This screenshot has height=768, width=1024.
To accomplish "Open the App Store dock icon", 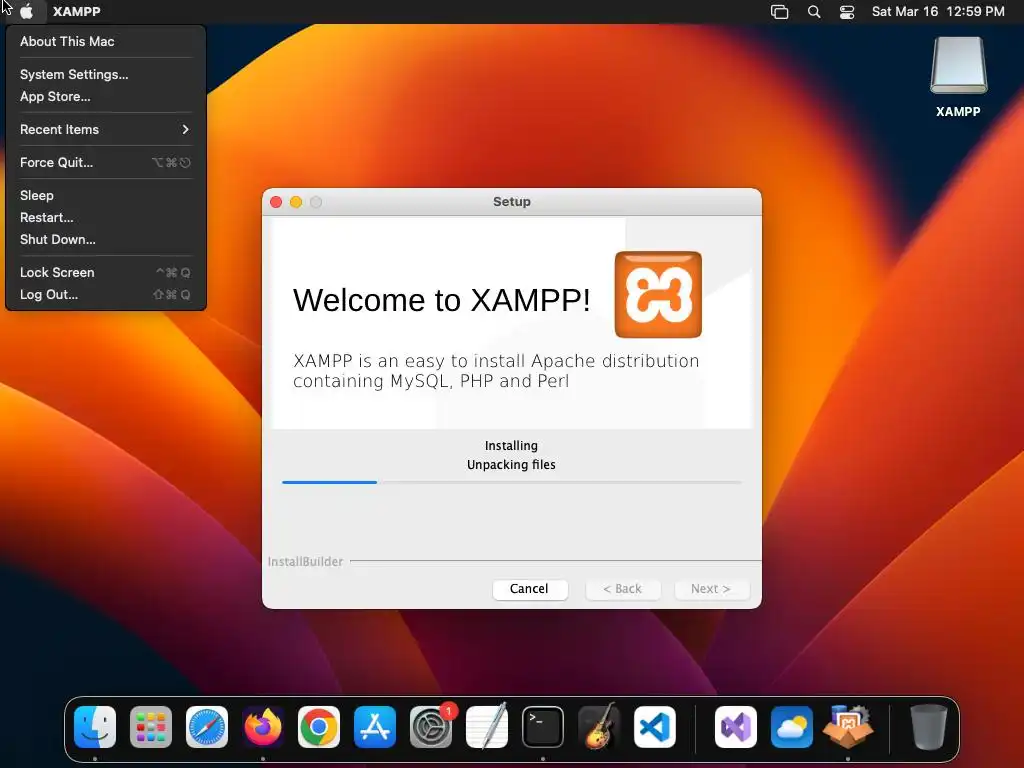I will tap(375, 726).
